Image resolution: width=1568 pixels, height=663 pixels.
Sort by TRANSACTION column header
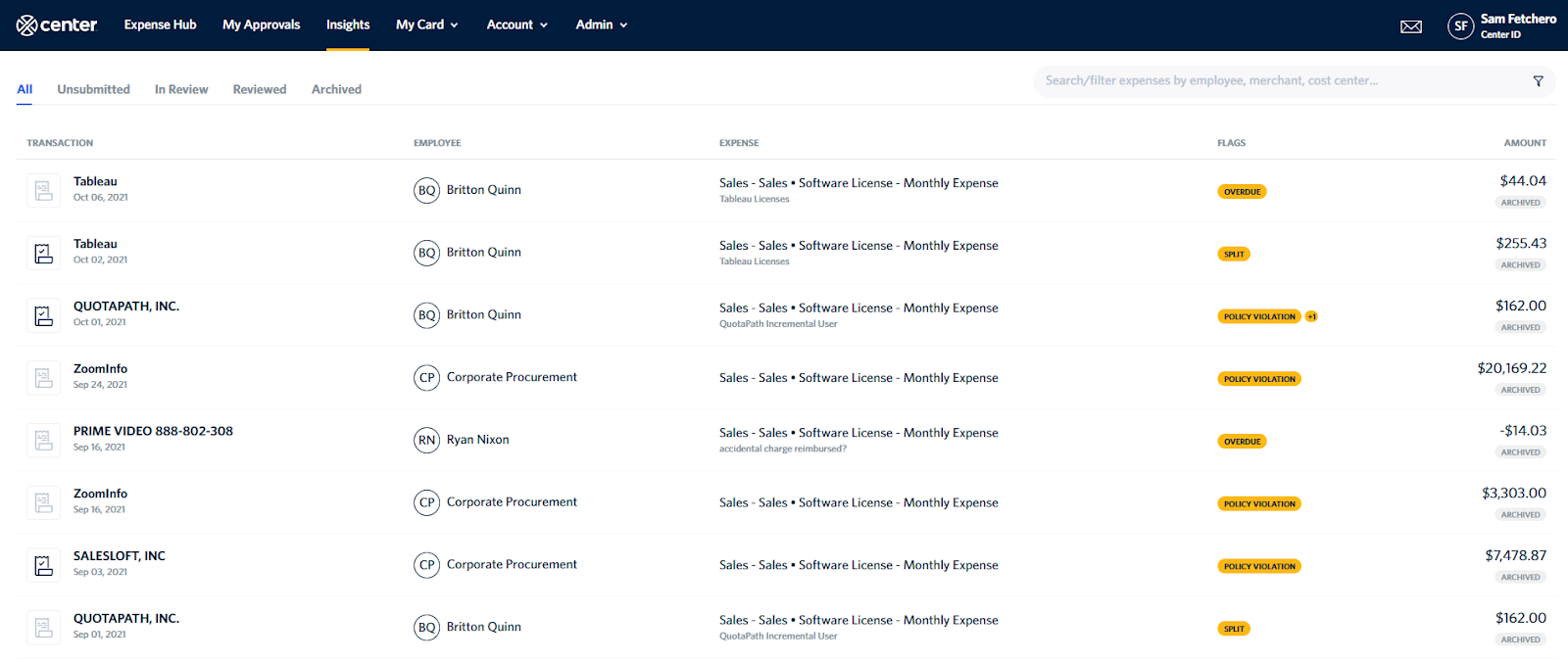(60, 143)
